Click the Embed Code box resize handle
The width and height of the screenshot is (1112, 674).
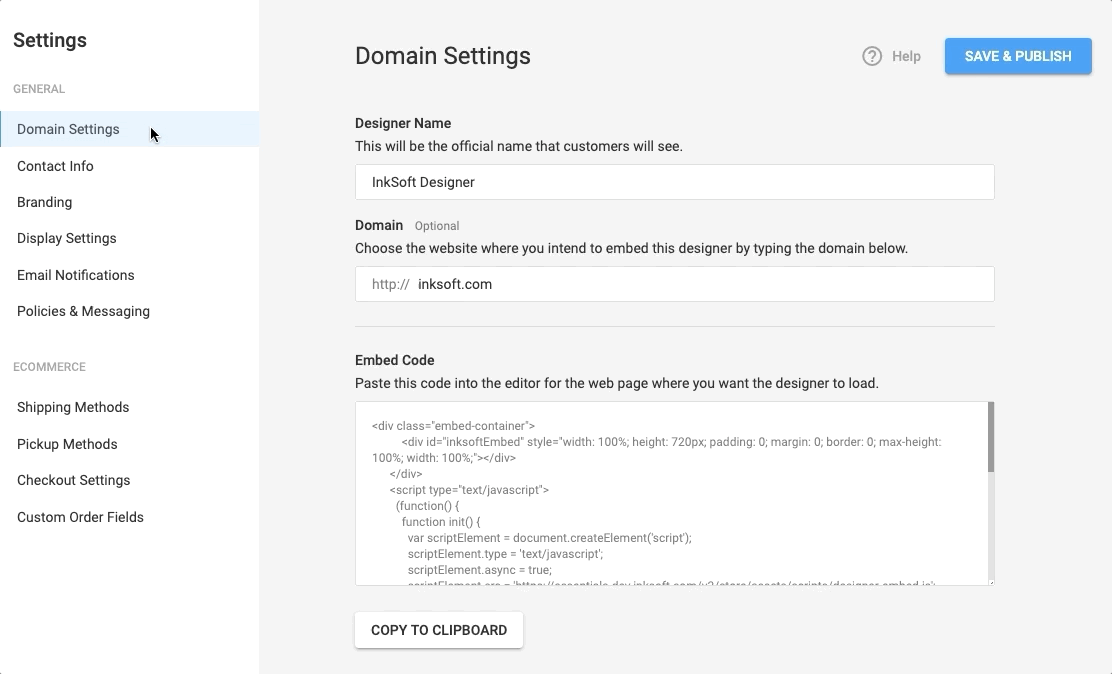click(x=990, y=581)
